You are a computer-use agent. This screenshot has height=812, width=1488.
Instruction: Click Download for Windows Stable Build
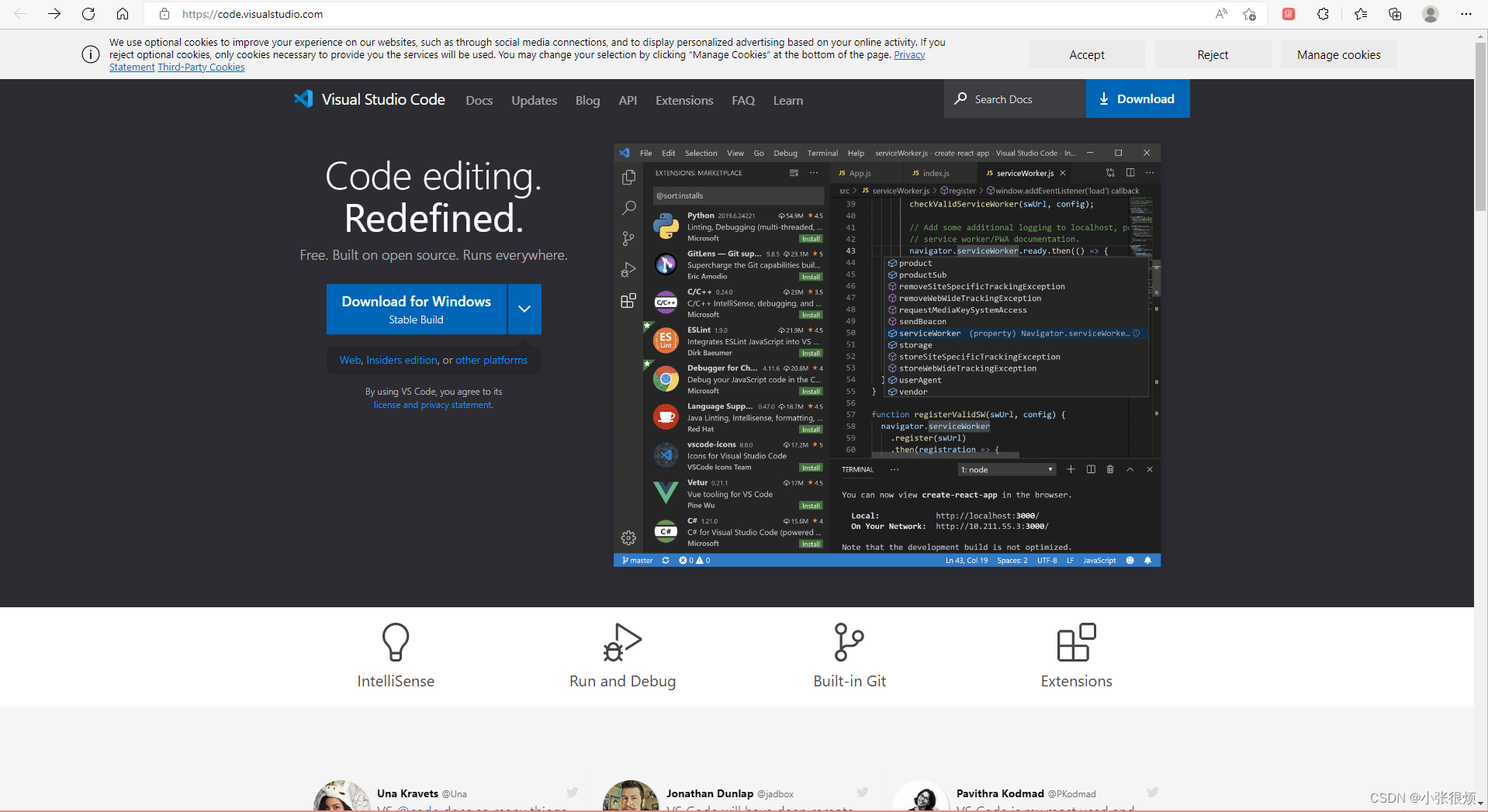[417, 309]
